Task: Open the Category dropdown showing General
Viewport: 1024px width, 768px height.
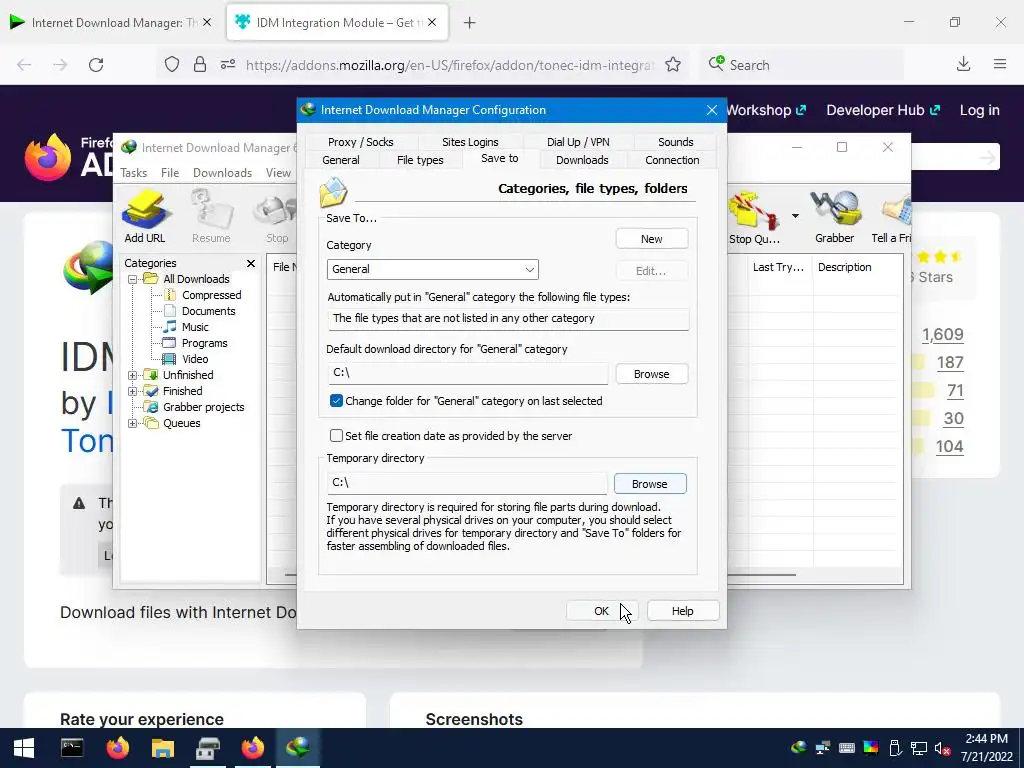Action: [432, 269]
